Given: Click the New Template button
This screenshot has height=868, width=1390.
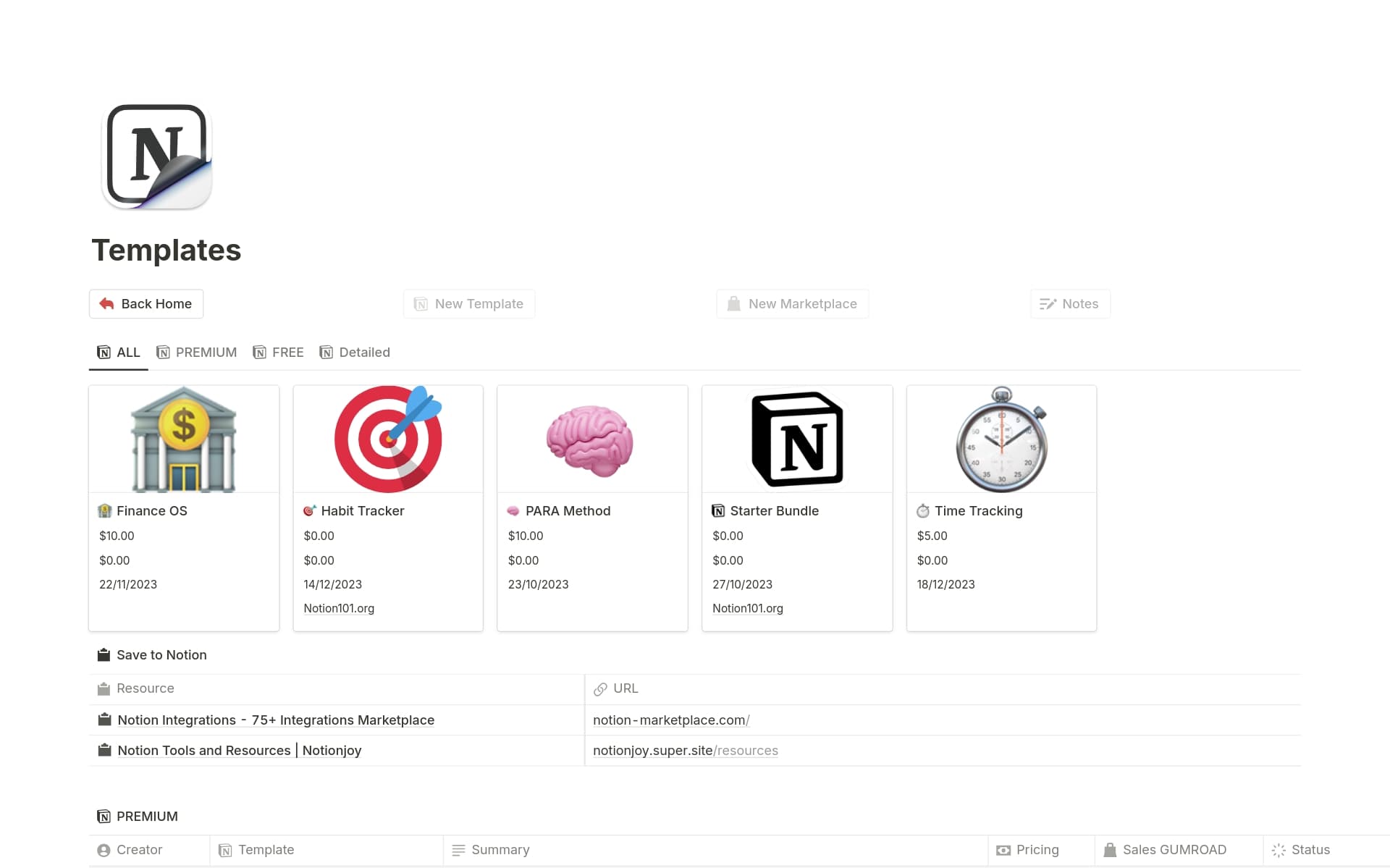Looking at the screenshot, I should click(x=469, y=304).
